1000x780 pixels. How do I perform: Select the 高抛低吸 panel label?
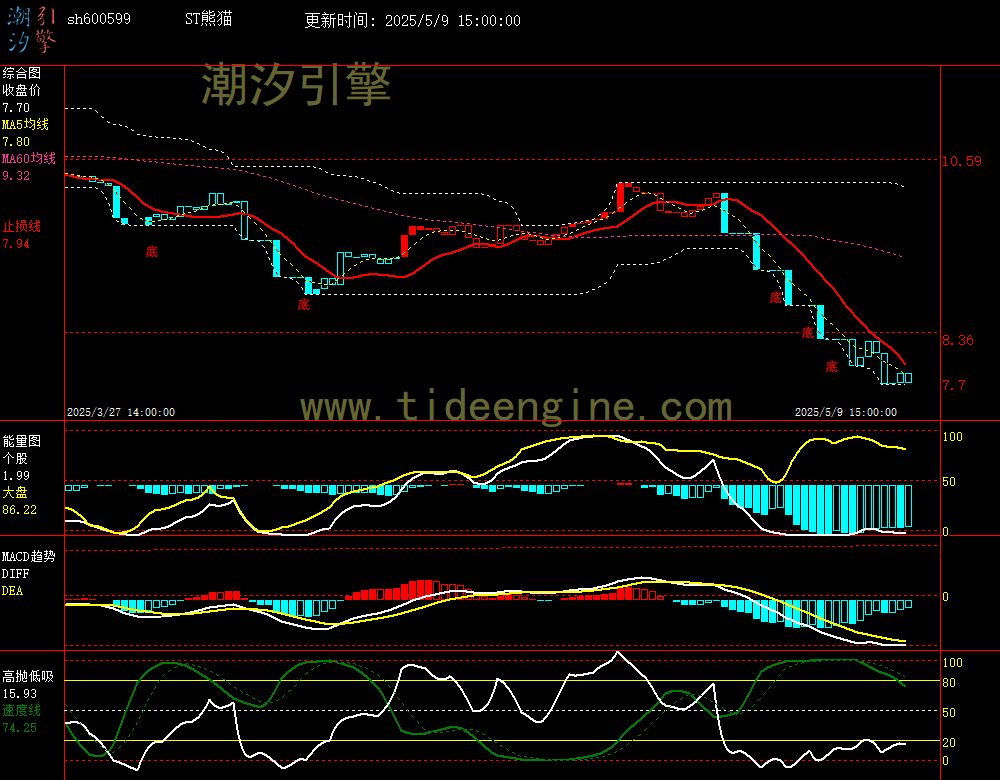pyautogui.click(x=27, y=676)
